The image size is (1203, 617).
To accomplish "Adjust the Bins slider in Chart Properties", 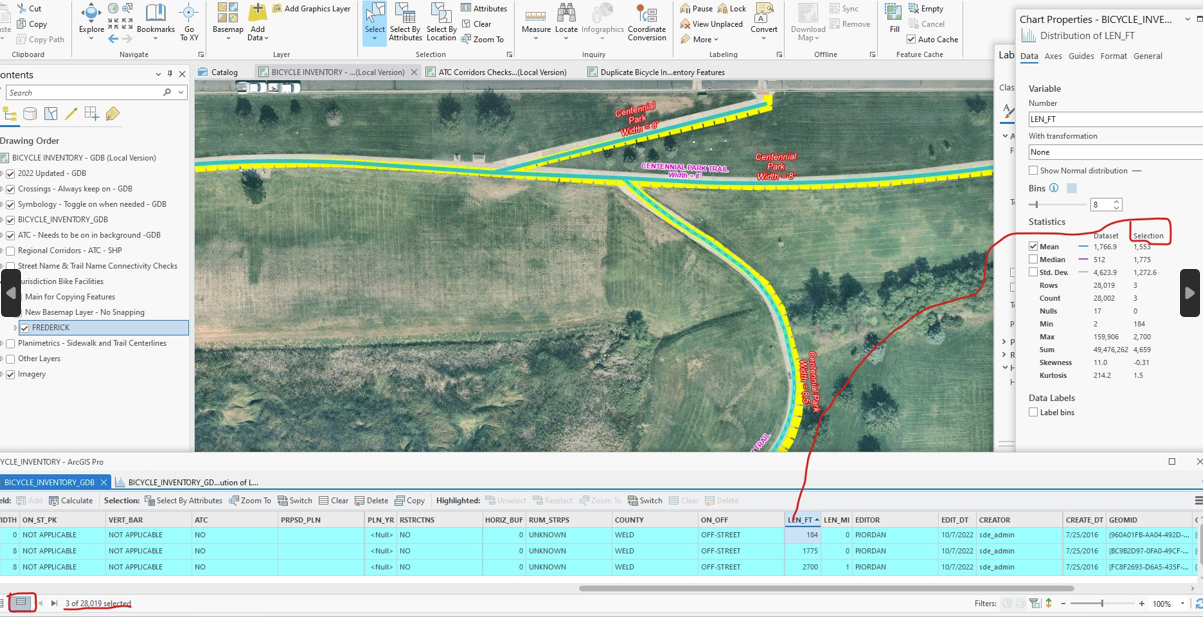I will (1036, 204).
